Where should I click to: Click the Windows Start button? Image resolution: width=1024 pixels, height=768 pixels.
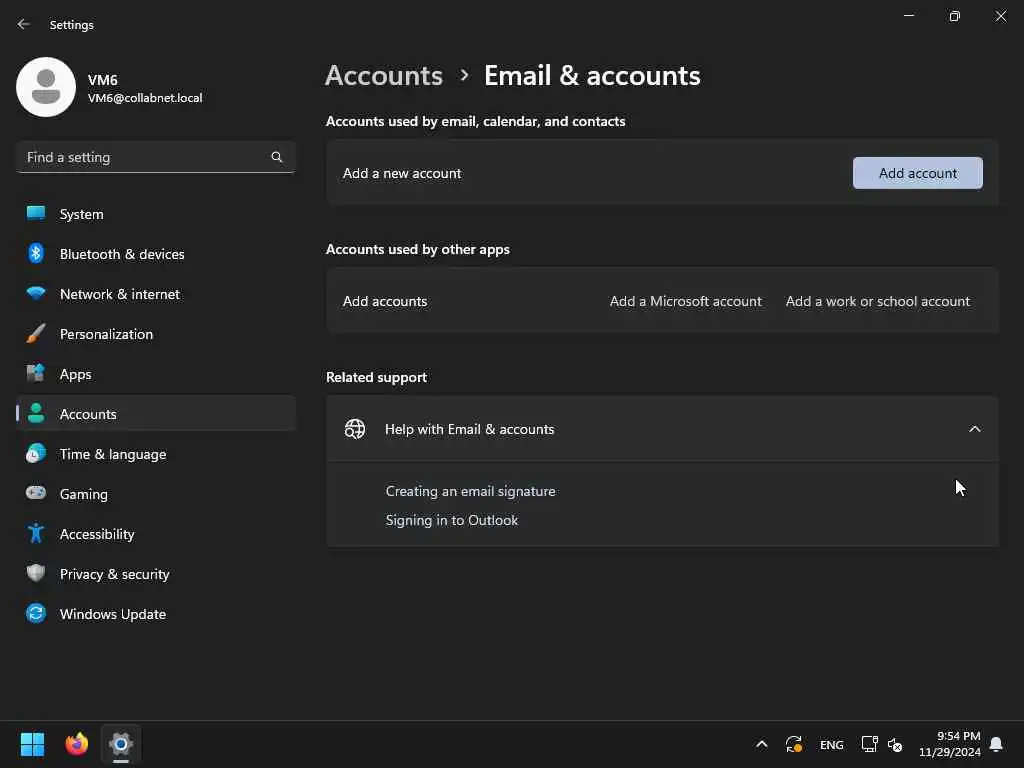click(x=32, y=744)
